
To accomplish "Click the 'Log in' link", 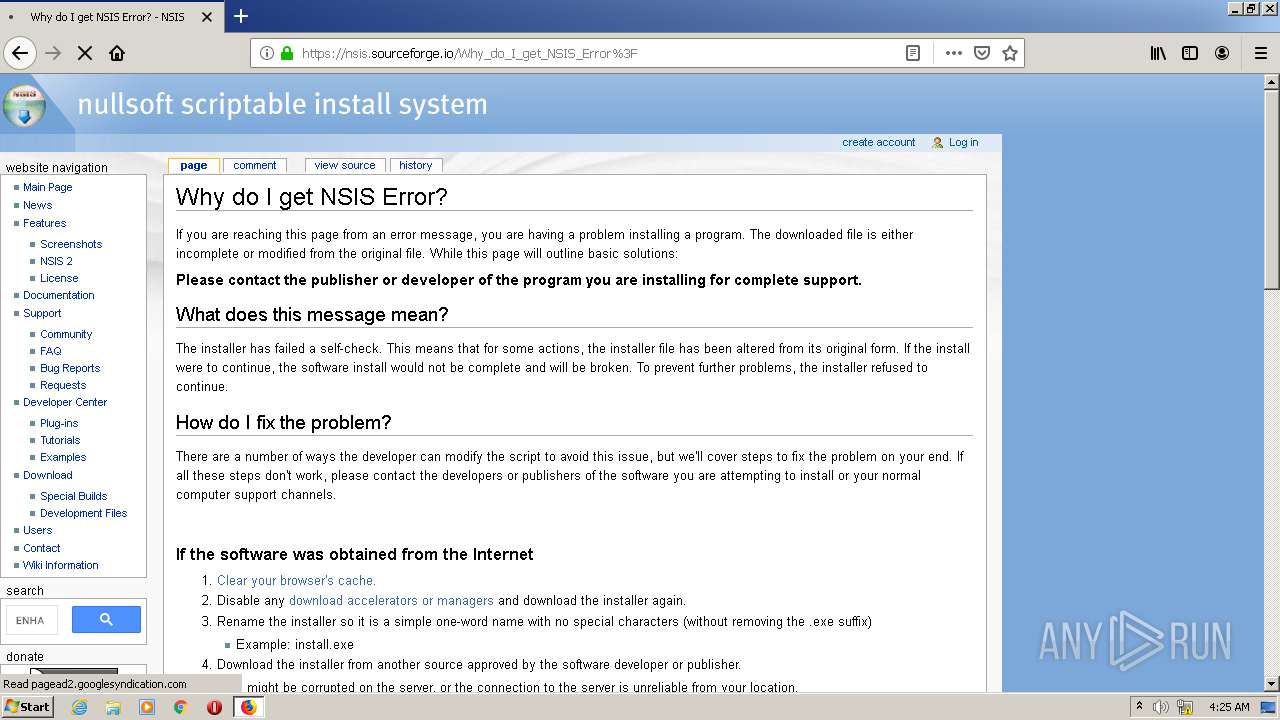I will [x=964, y=142].
